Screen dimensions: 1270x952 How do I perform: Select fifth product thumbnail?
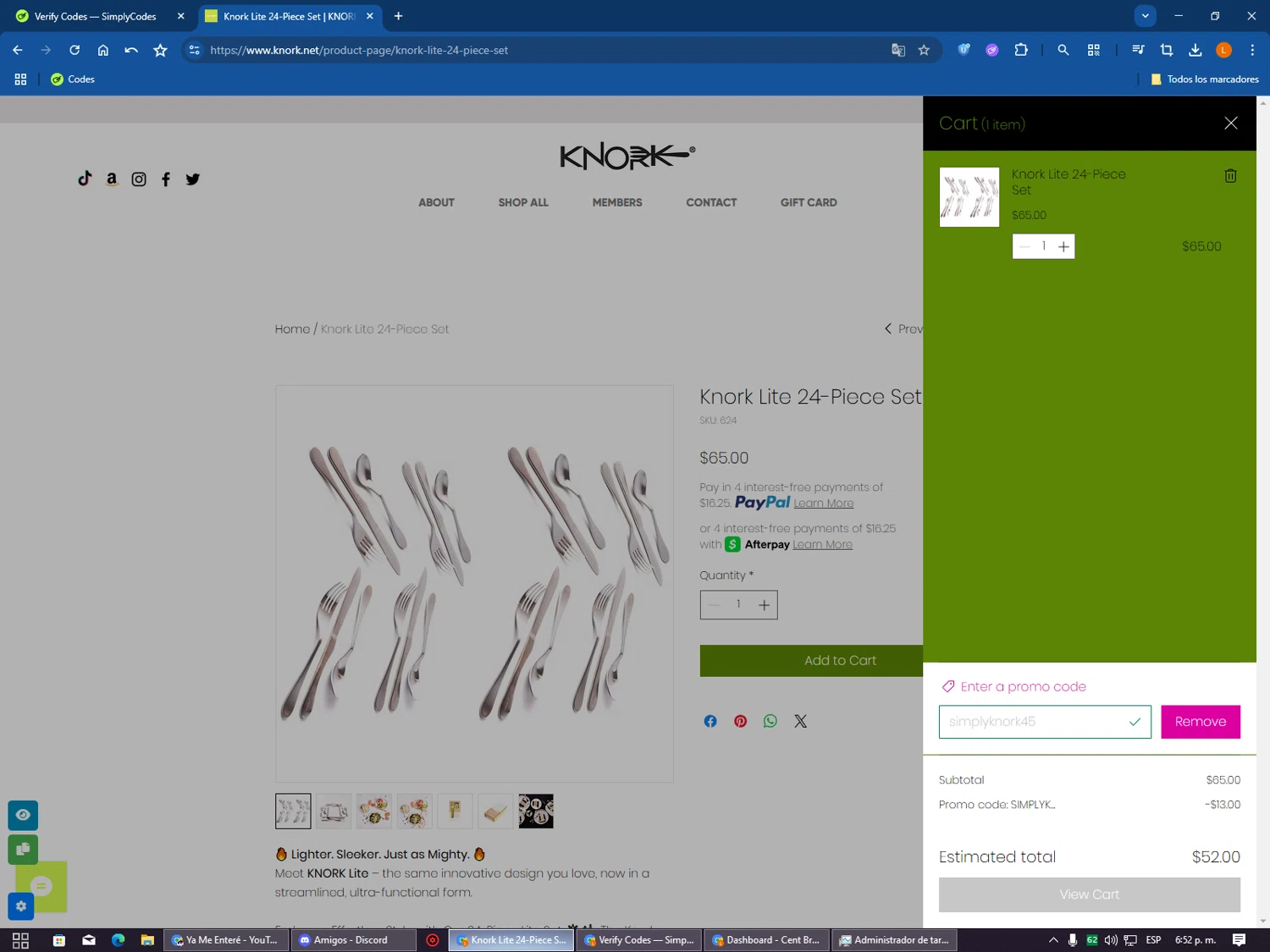(455, 811)
